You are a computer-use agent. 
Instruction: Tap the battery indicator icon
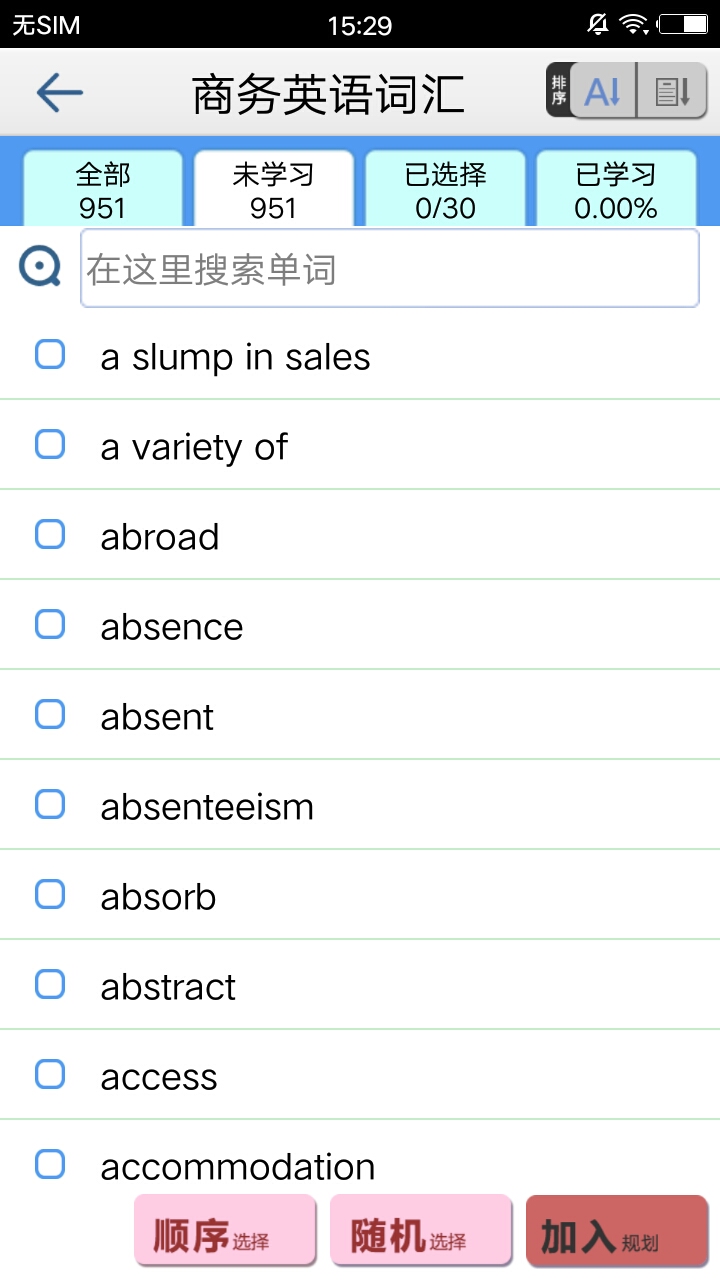(683, 24)
